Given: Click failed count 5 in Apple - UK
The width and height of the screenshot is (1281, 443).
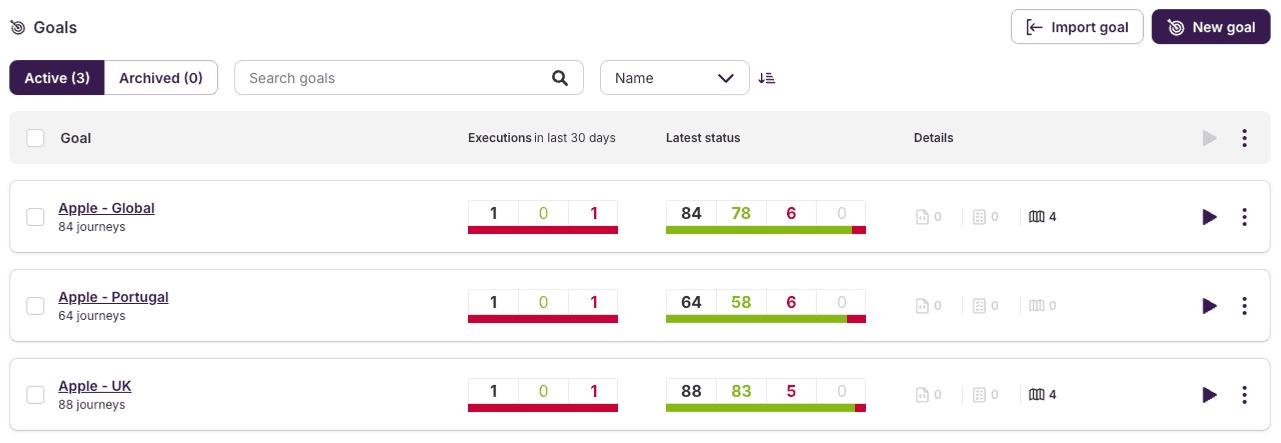Looking at the screenshot, I should [x=791, y=391].
